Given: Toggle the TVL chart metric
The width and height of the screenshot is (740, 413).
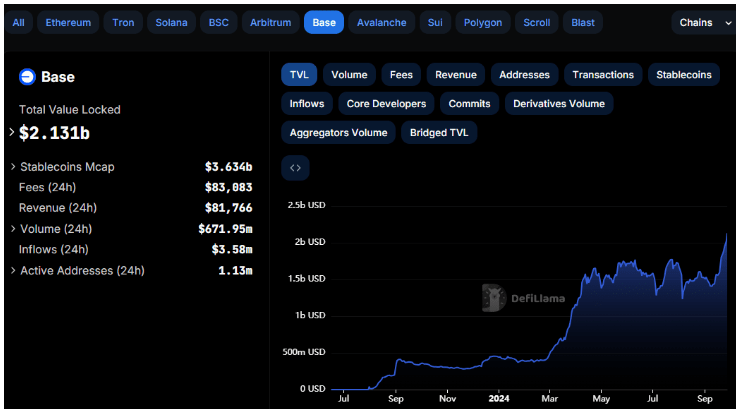Looking at the screenshot, I should 299,75.
